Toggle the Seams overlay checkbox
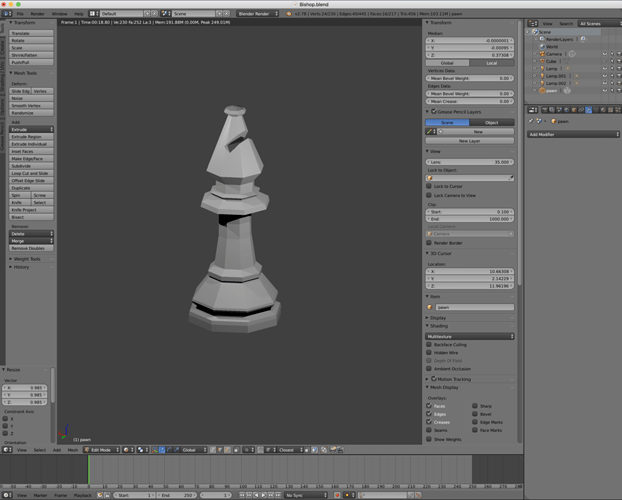Screen dimensions: 622x500 (x=429, y=430)
